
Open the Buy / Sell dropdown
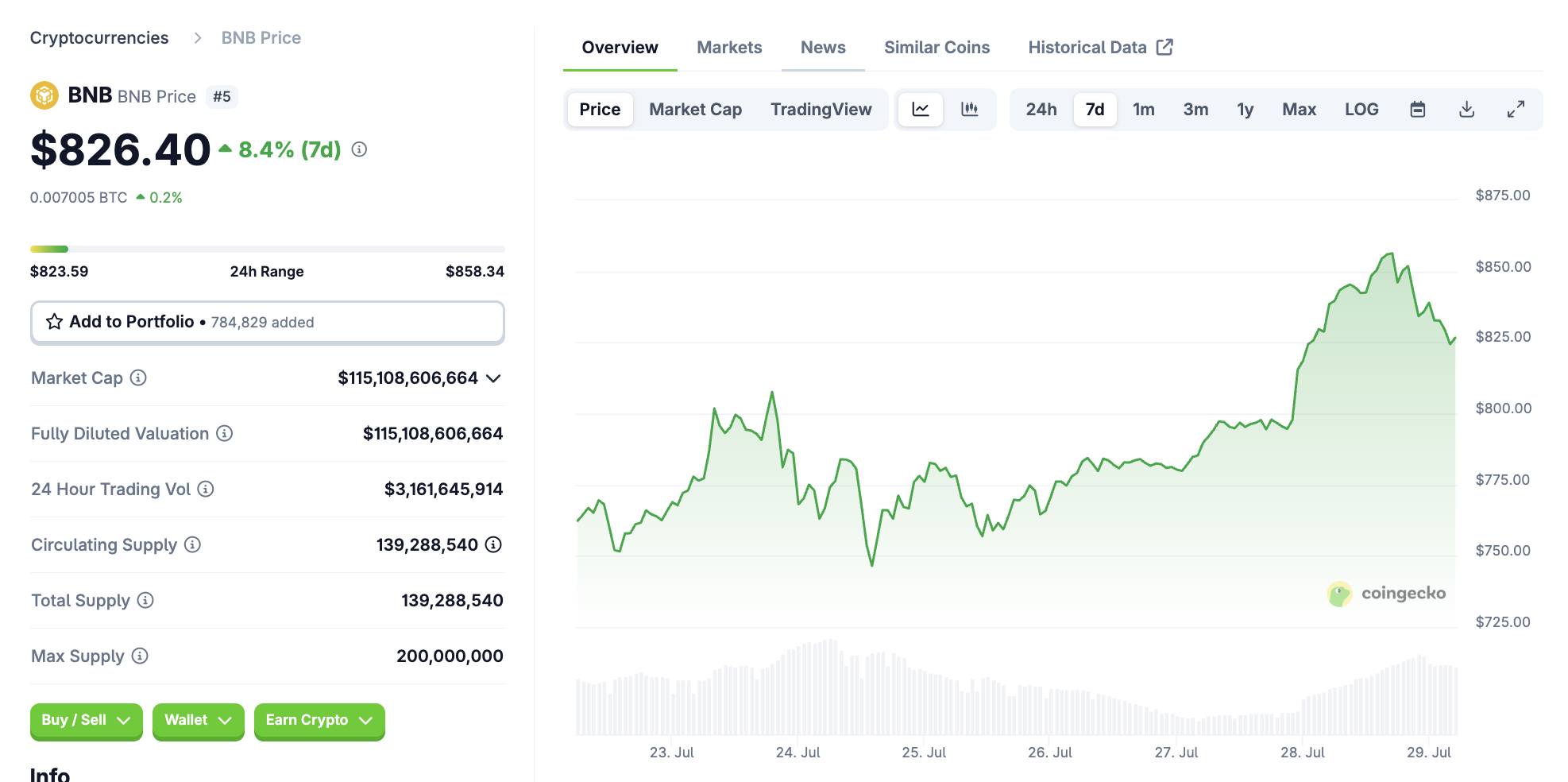pyautogui.click(x=87, y=721)
